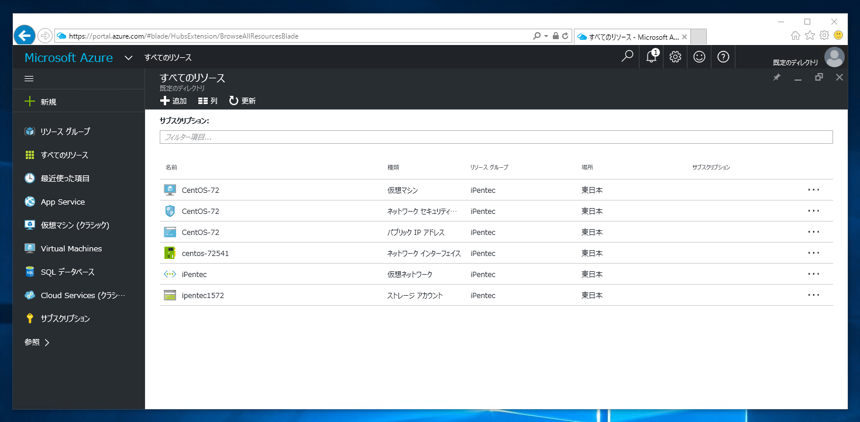Viewport: 860px width, 422px height.
Task: Open Virtual Machines in sidebar
Action: point(63,249)
